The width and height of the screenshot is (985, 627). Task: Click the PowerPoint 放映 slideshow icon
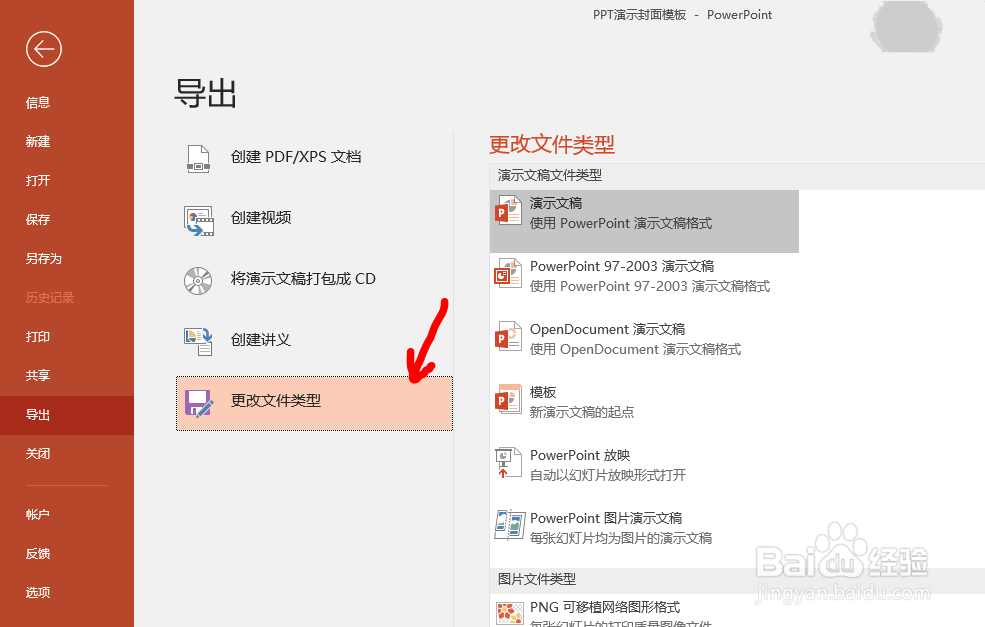tap(508, 462)
